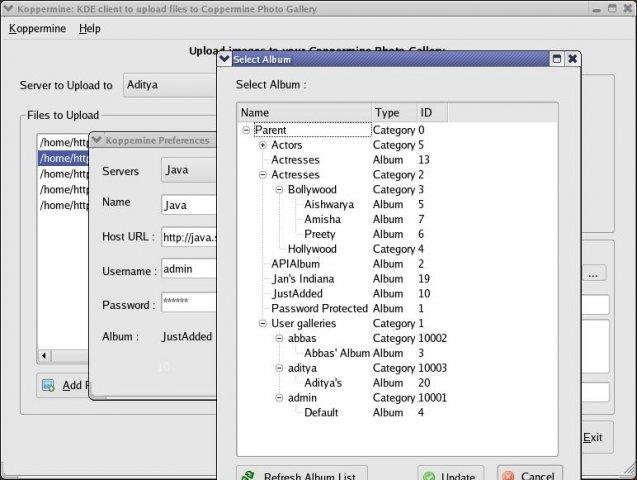637x480 pixels.
Task: Collapse the aditya category node
Action: tap(279, 368)
